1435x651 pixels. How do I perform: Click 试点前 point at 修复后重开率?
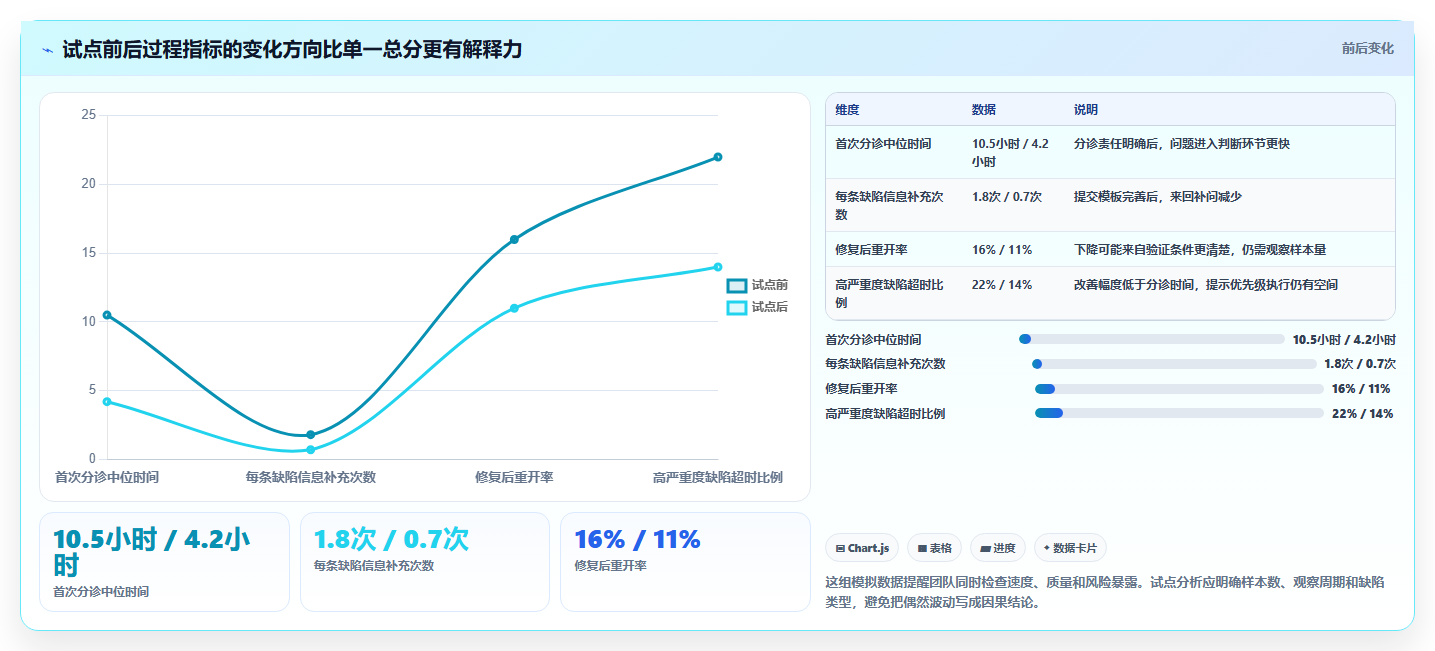coord(514,239)
